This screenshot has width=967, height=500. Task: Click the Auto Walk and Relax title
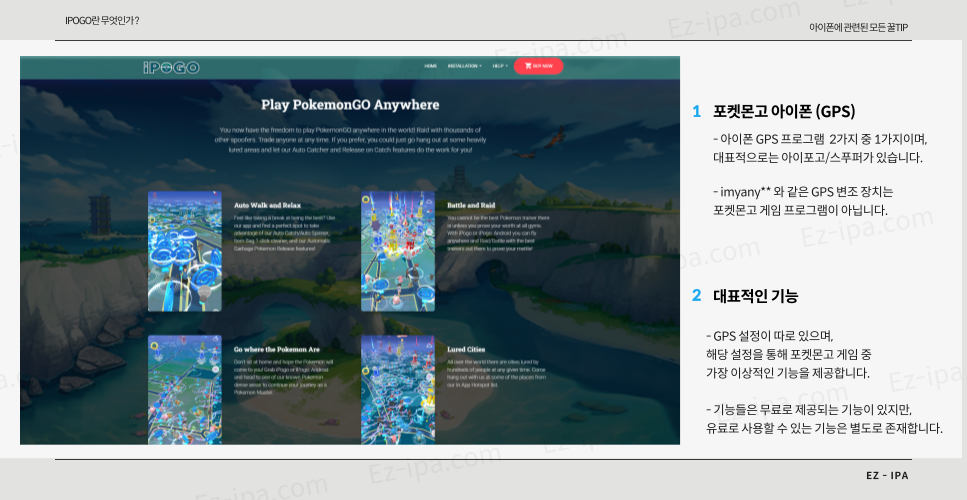268,205
